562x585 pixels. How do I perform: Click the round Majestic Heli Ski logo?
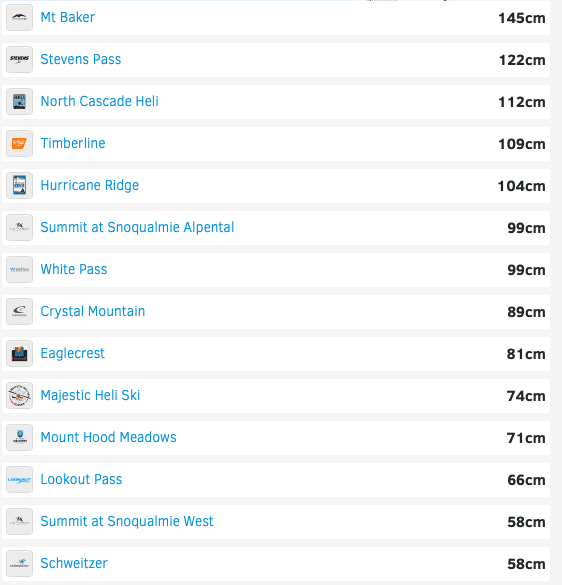(x=19, y=395)
